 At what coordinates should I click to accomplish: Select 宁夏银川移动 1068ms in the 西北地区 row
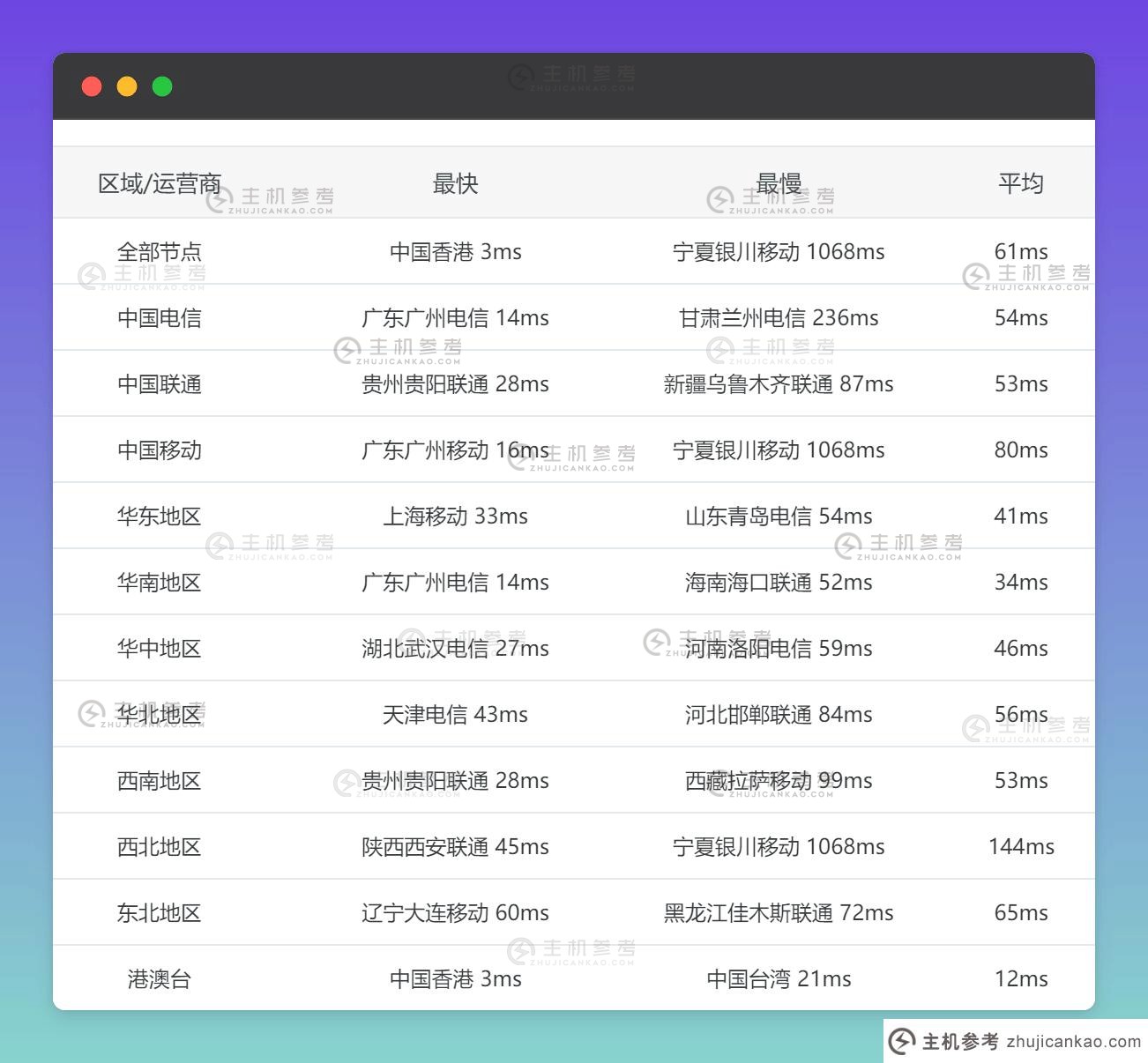(x=779, y=847)
